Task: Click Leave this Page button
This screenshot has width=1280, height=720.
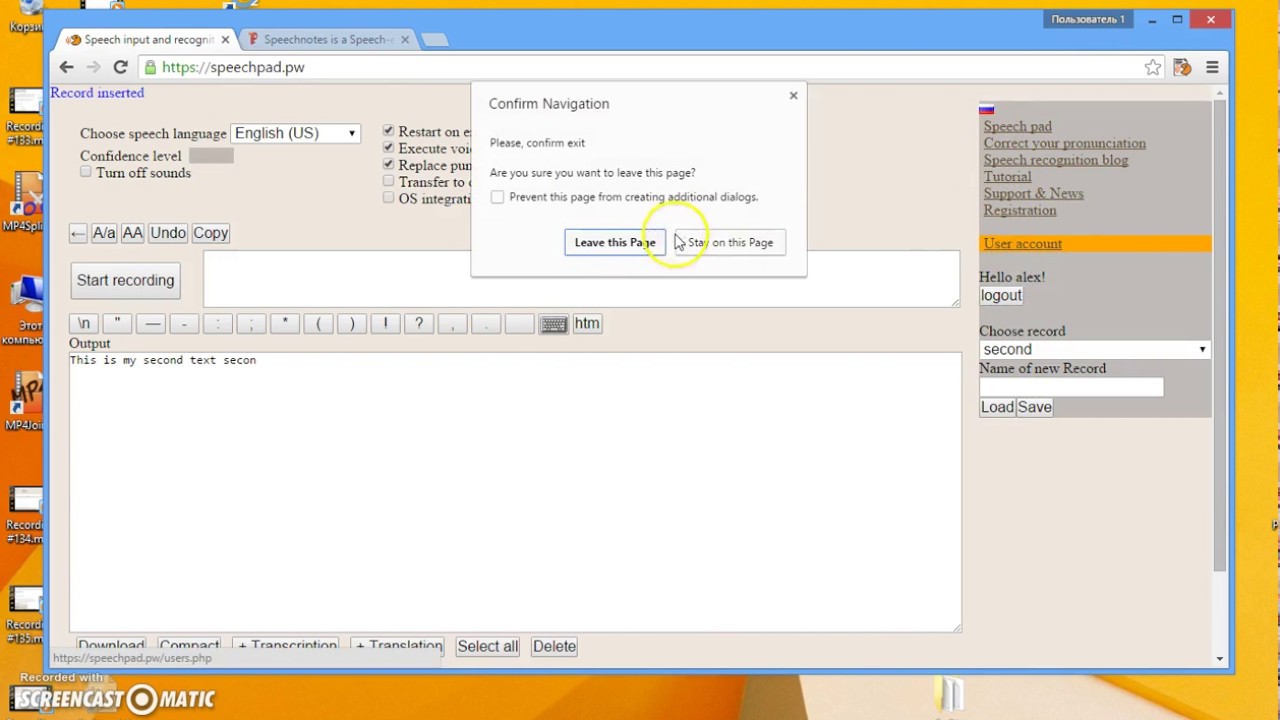Action: coord(615,242)
